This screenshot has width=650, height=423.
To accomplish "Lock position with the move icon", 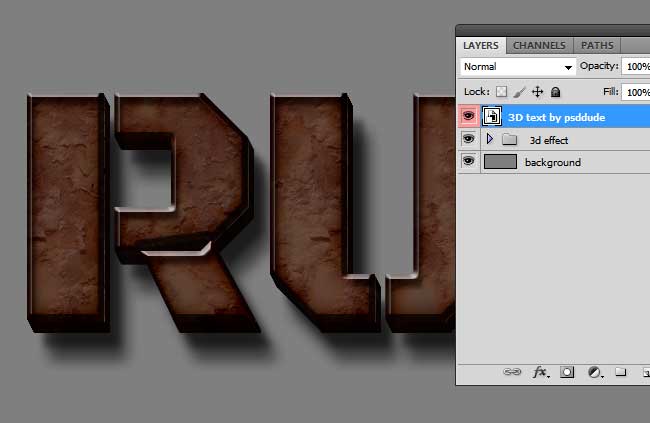I will click(x=537, y=92).
